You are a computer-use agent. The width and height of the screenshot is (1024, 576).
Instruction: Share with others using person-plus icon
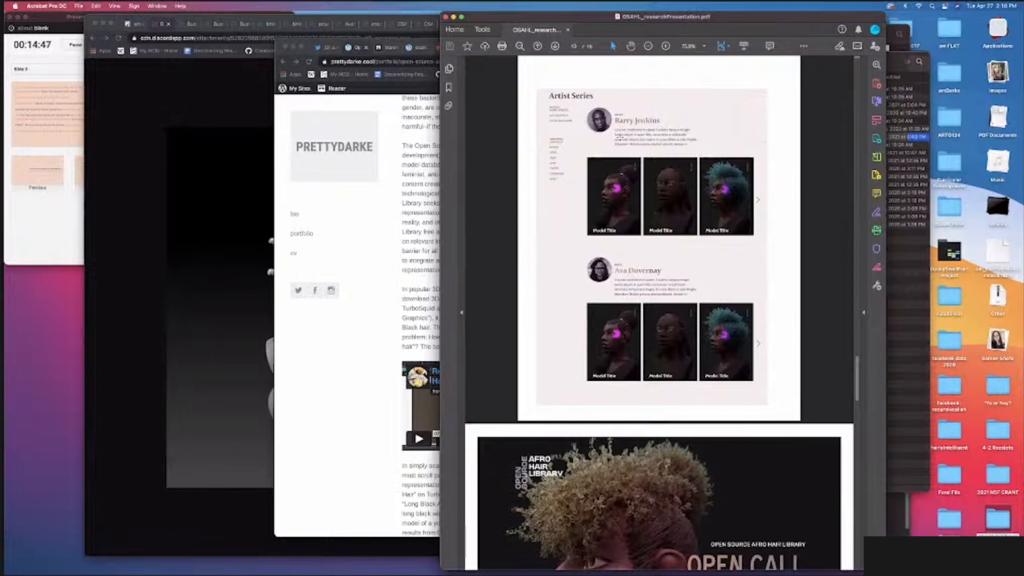(875, 46)
